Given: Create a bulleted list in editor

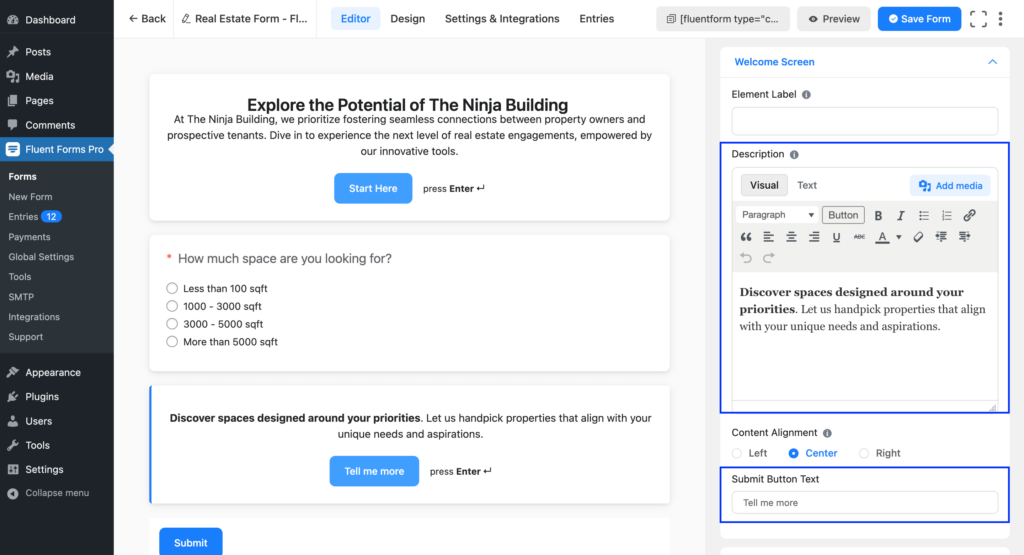Looking at the screenshot, I should tap(923, 215).
